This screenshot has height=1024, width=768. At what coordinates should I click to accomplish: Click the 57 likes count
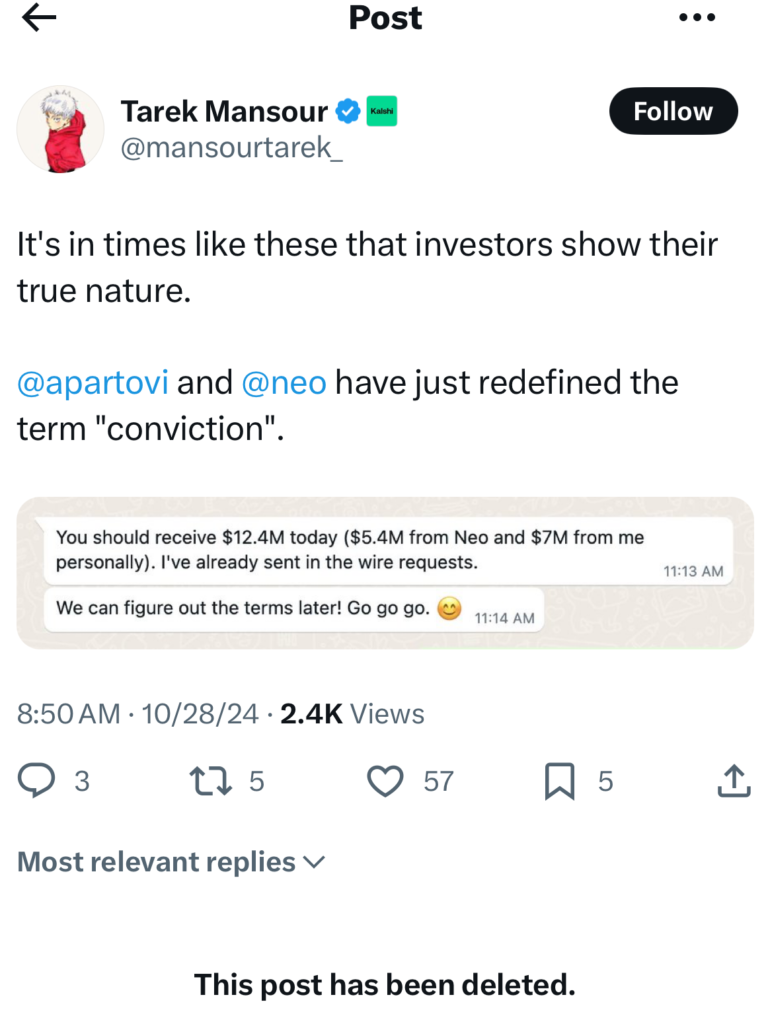coord(438,781)
